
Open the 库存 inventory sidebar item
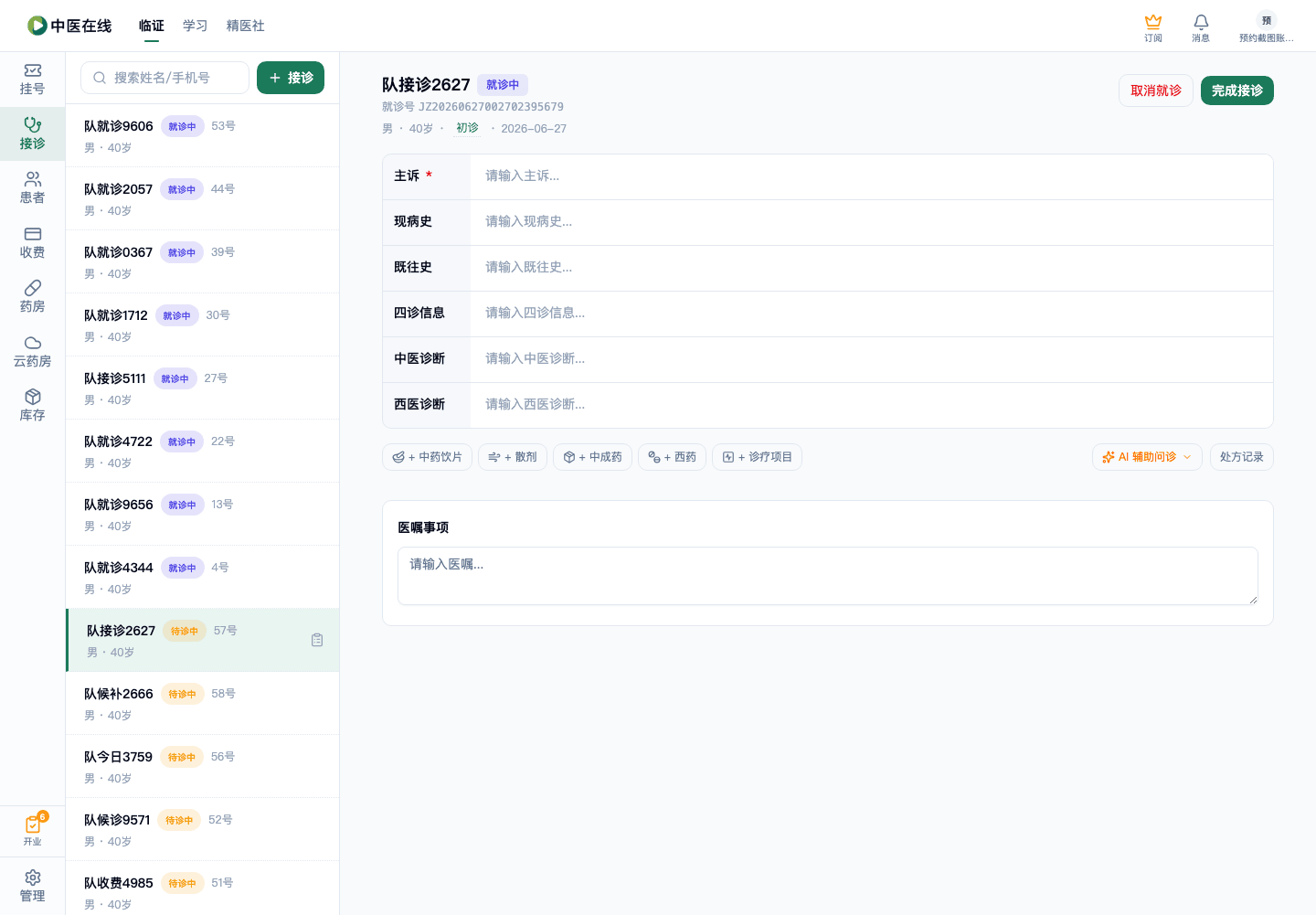coord(32,406)
